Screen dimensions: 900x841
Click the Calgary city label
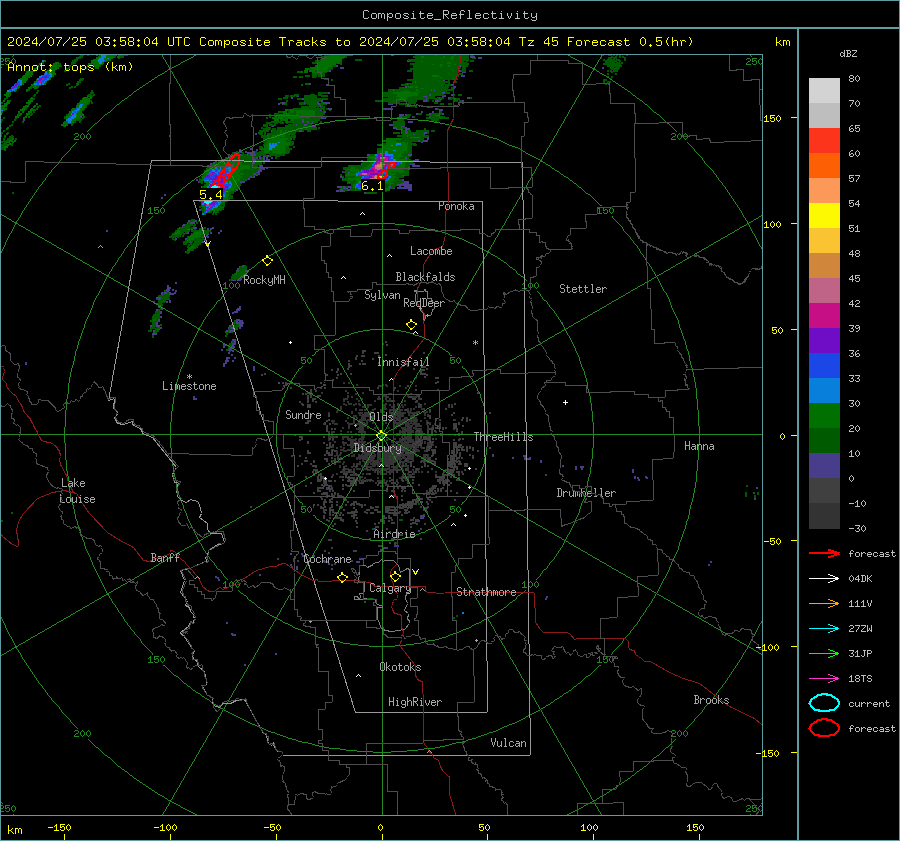coord(390,588)
